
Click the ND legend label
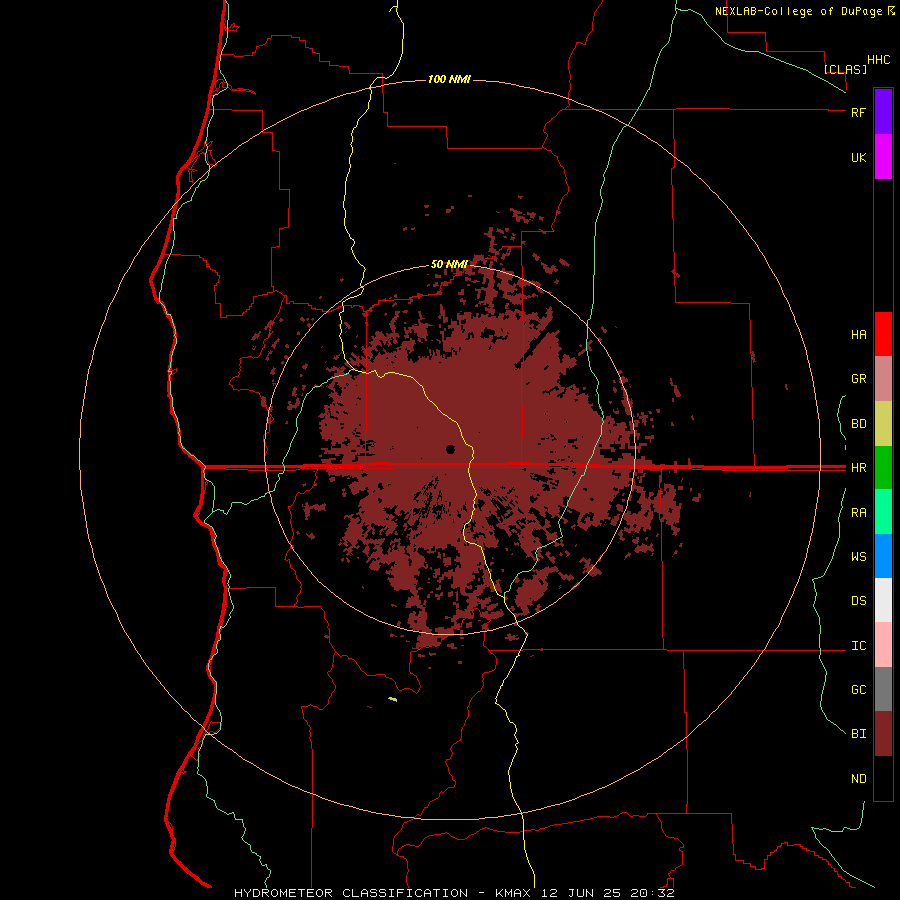(x=858, y=779)
